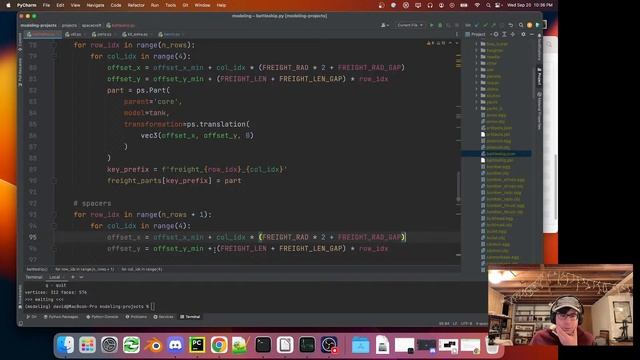
Task: Open the Git tool window button
Action: tap(31, 317)
